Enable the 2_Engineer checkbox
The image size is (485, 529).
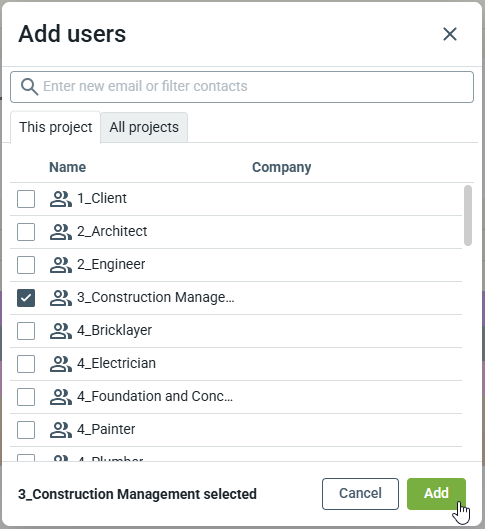26,265
